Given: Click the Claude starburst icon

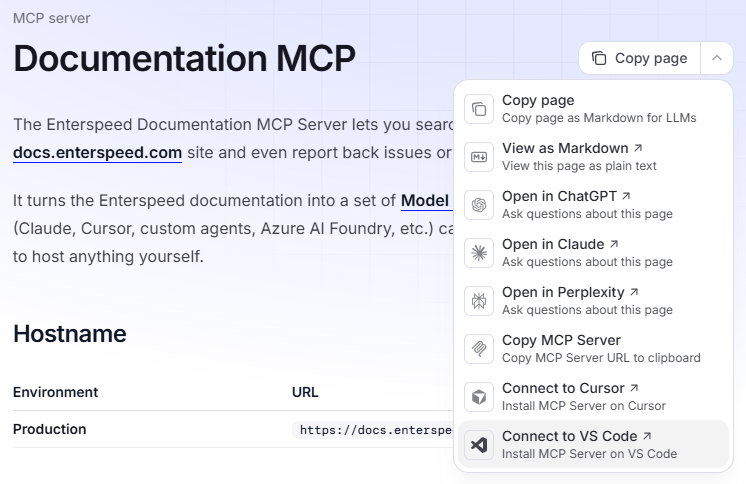Looking at the screenshot, I should click(479, 253).
